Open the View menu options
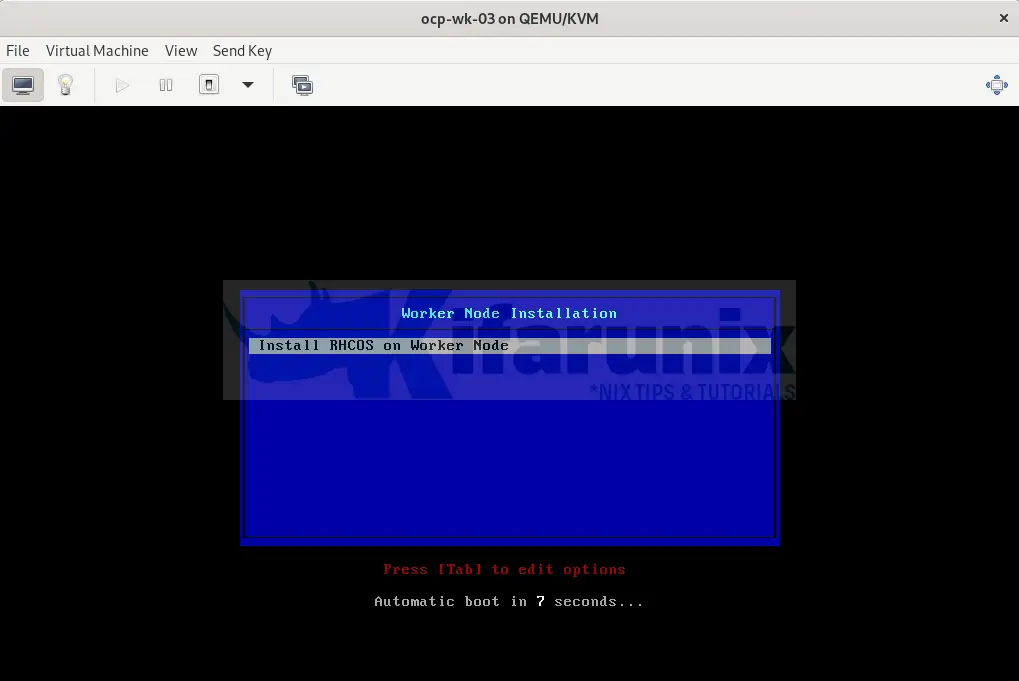Viewport: 1019px width, 681px height. point(181,50)
